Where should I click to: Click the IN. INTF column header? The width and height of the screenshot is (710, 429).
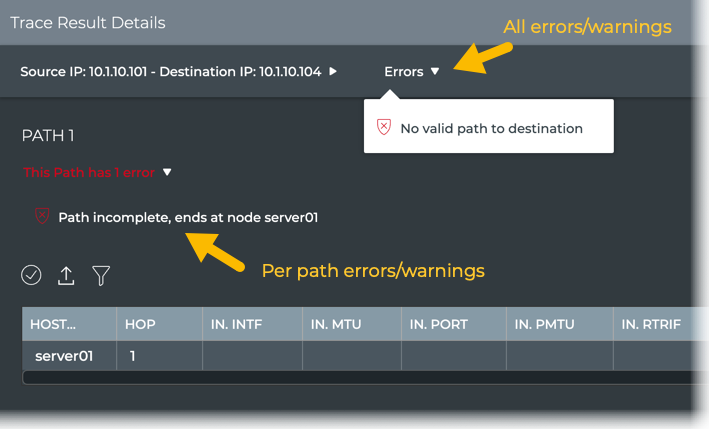[249, 324]
